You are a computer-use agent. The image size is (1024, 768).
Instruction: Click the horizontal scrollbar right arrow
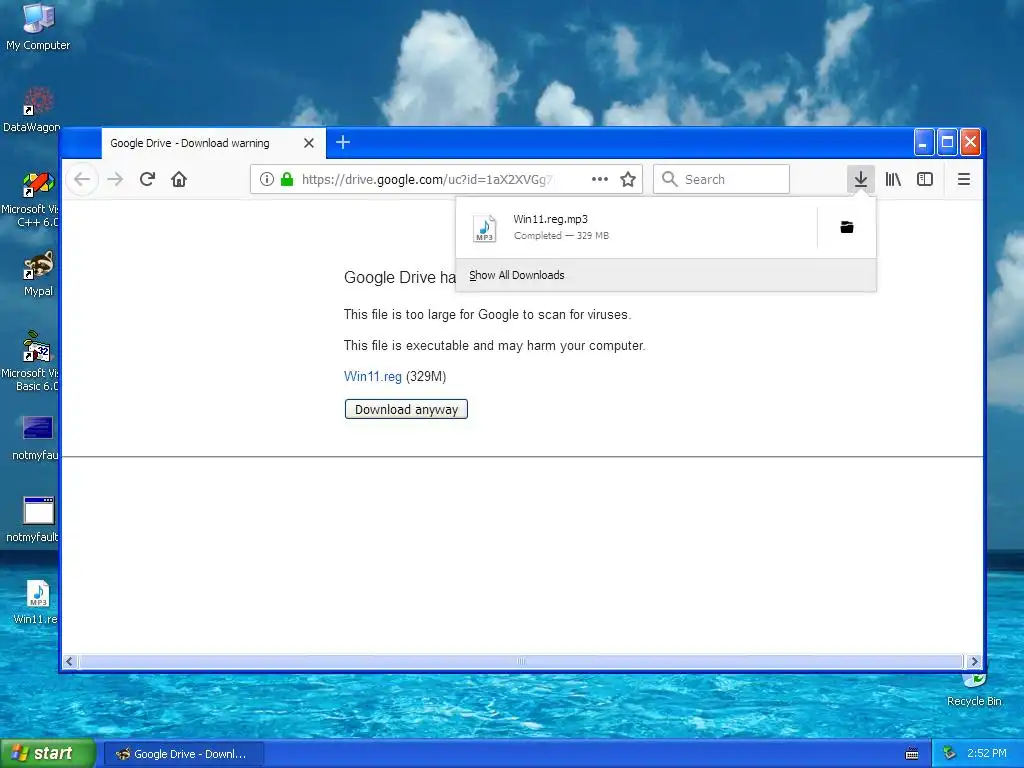pos(974,662)
